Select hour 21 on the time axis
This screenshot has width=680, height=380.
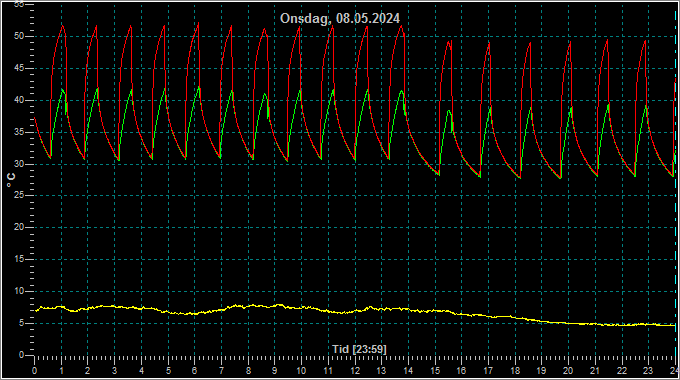tap(595, 371)
